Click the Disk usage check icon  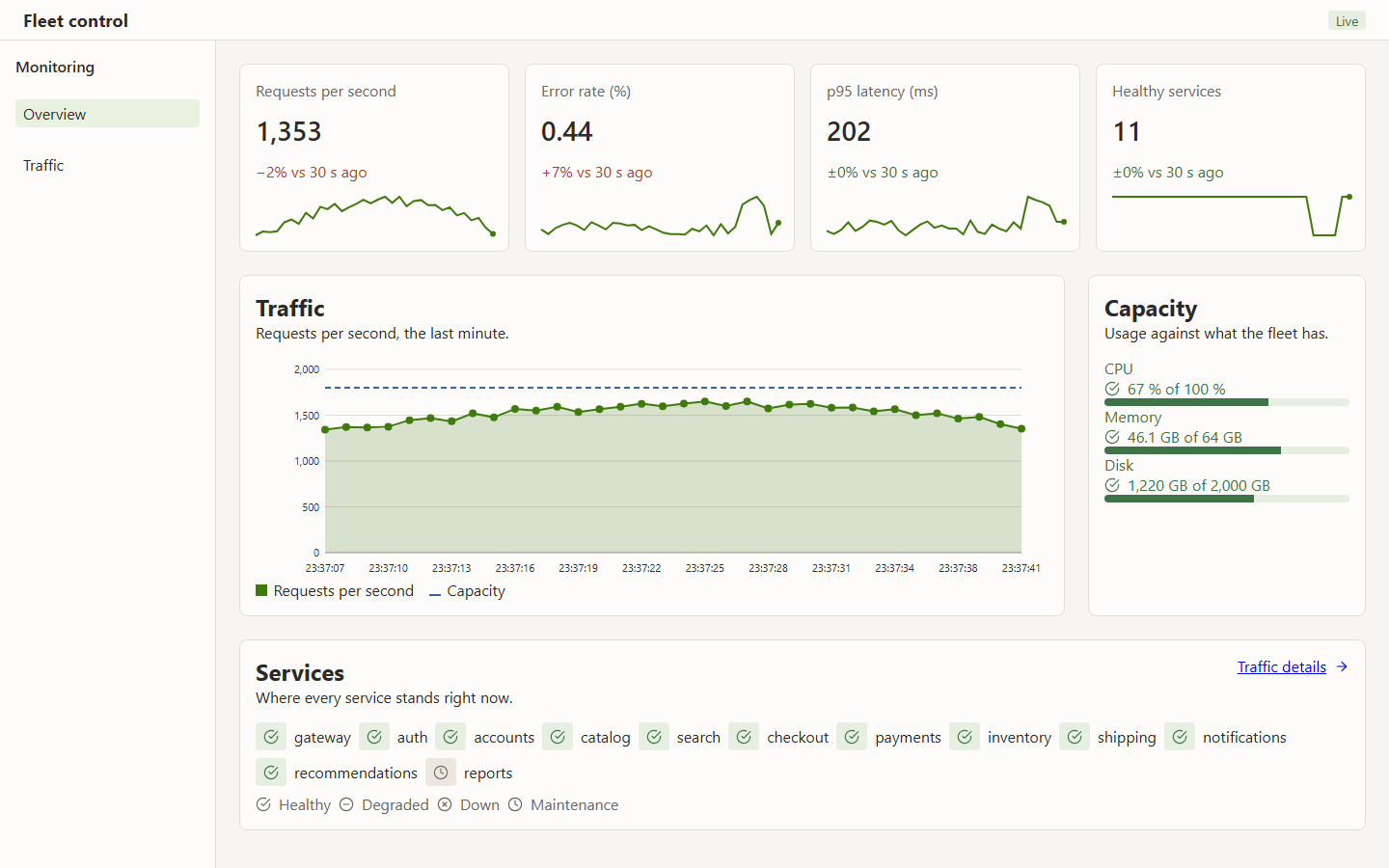pyautogui.click(x=1112, y=485)
